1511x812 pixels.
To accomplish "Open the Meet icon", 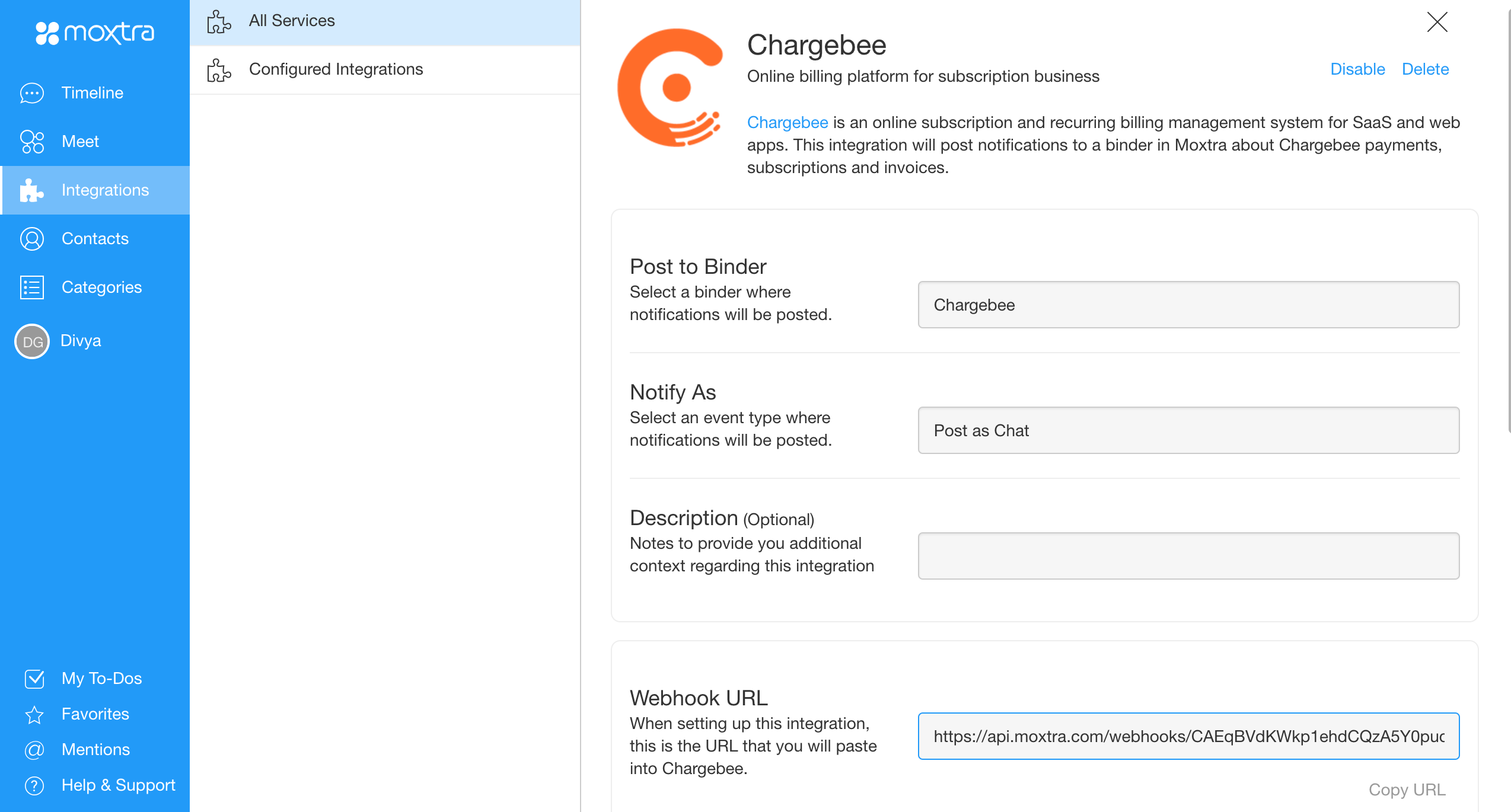I will 32,142.
